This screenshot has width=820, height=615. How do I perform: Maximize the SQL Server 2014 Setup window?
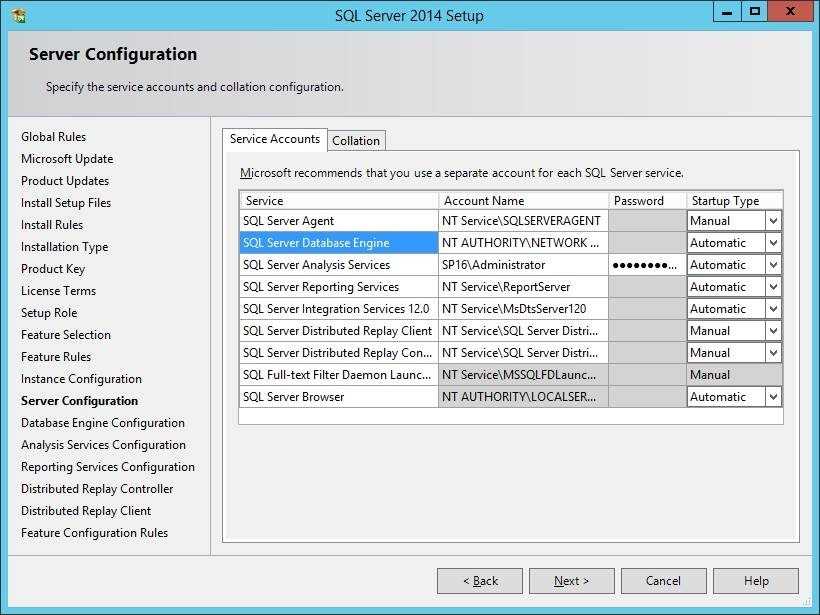tap(755, 12)
